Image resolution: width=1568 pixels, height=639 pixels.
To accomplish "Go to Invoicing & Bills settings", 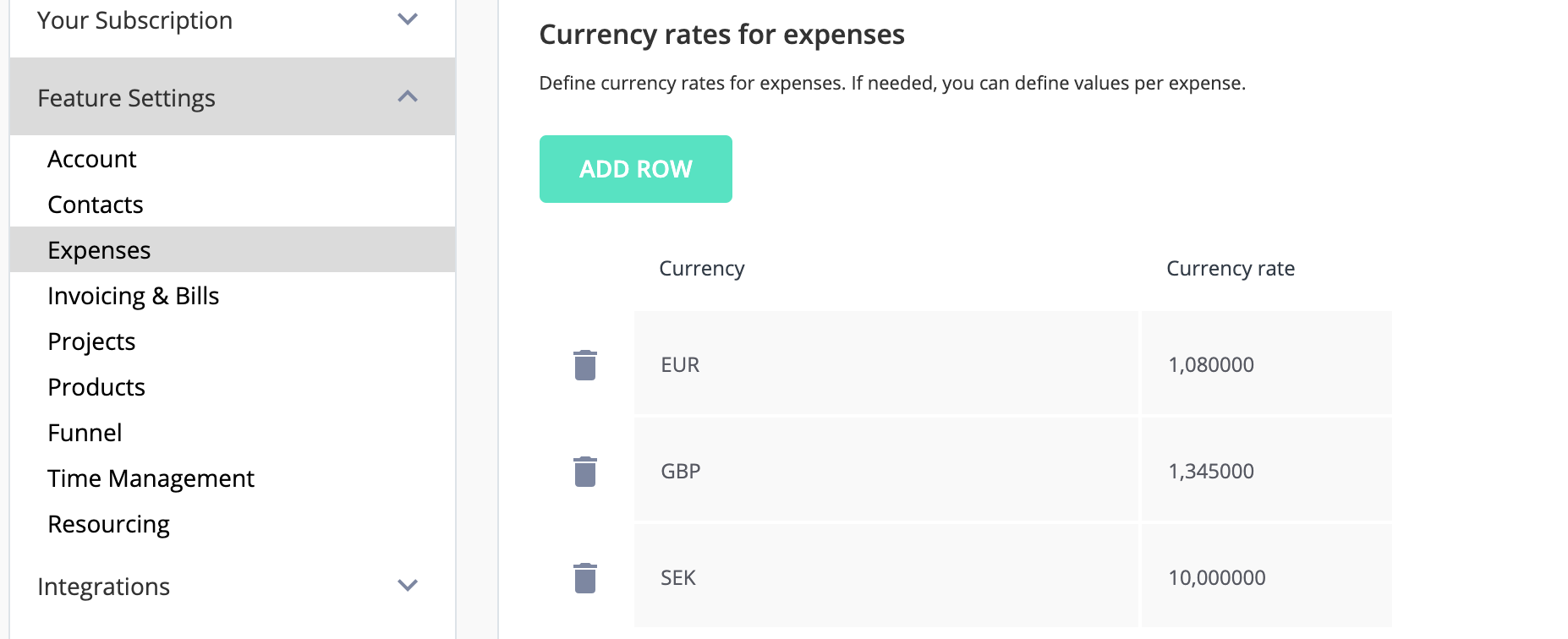I will click(134, 296).
